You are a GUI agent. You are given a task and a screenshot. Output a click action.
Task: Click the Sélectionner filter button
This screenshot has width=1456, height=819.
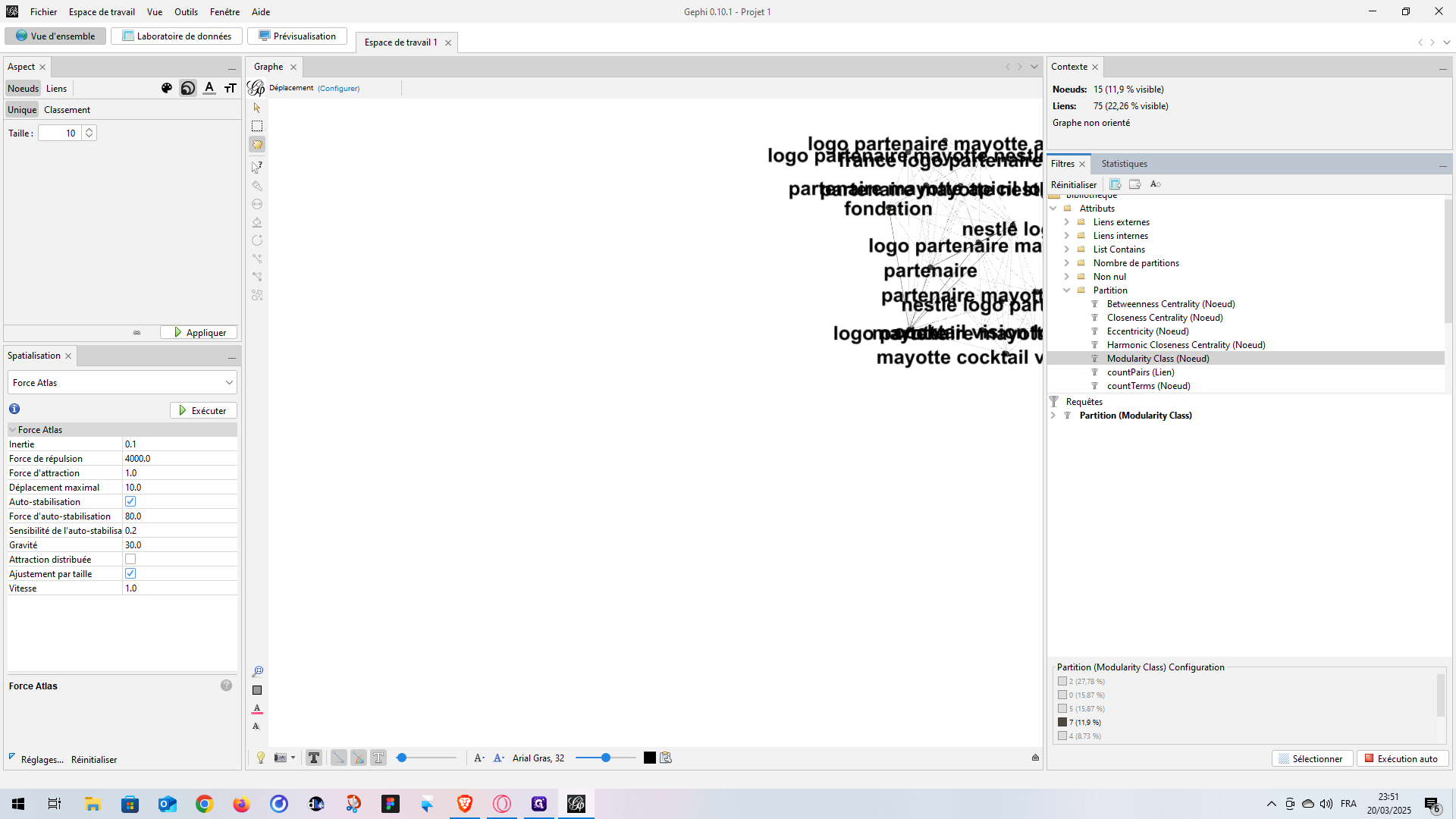pos(1311,758)
